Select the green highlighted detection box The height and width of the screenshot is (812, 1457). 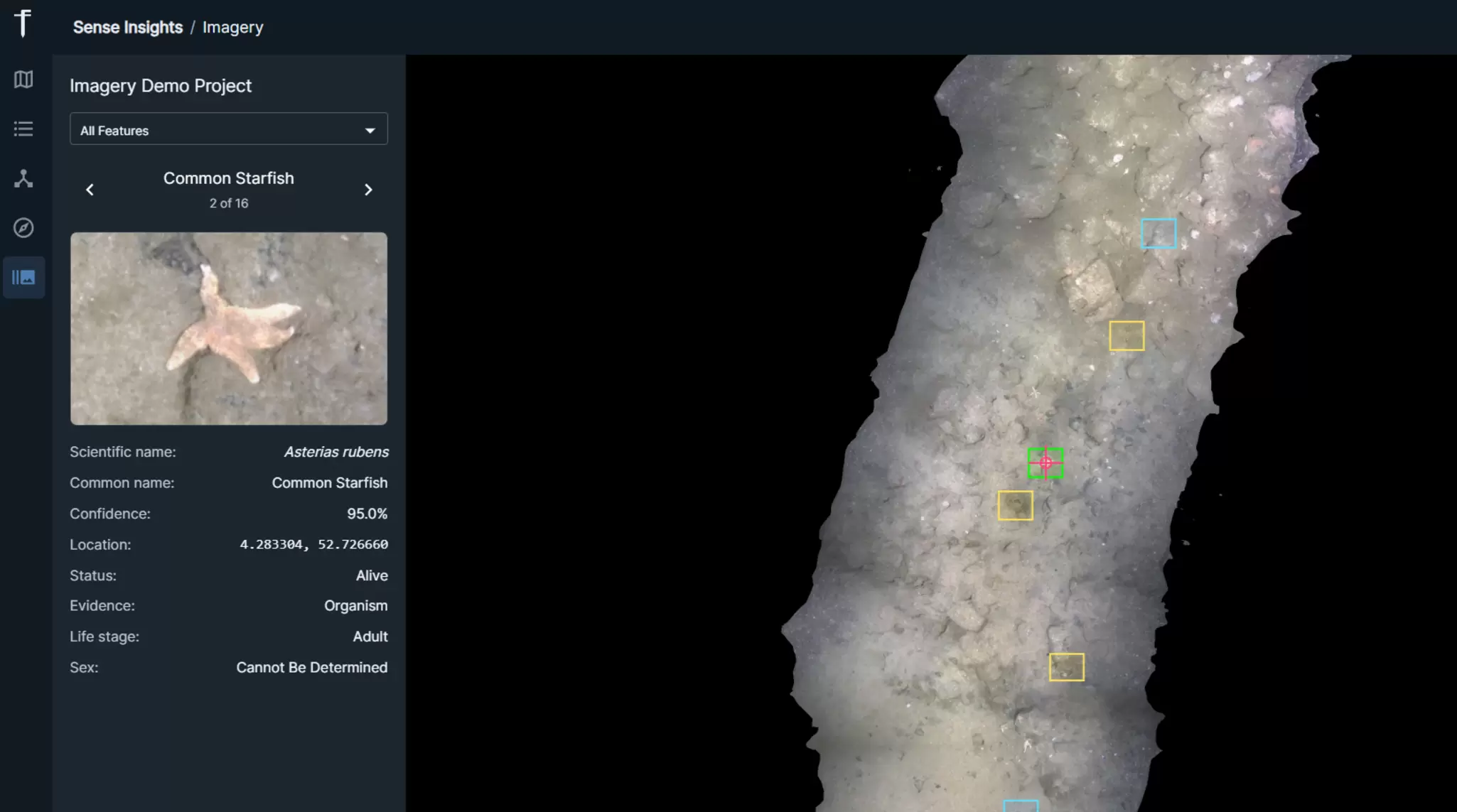pos(1045,463)
